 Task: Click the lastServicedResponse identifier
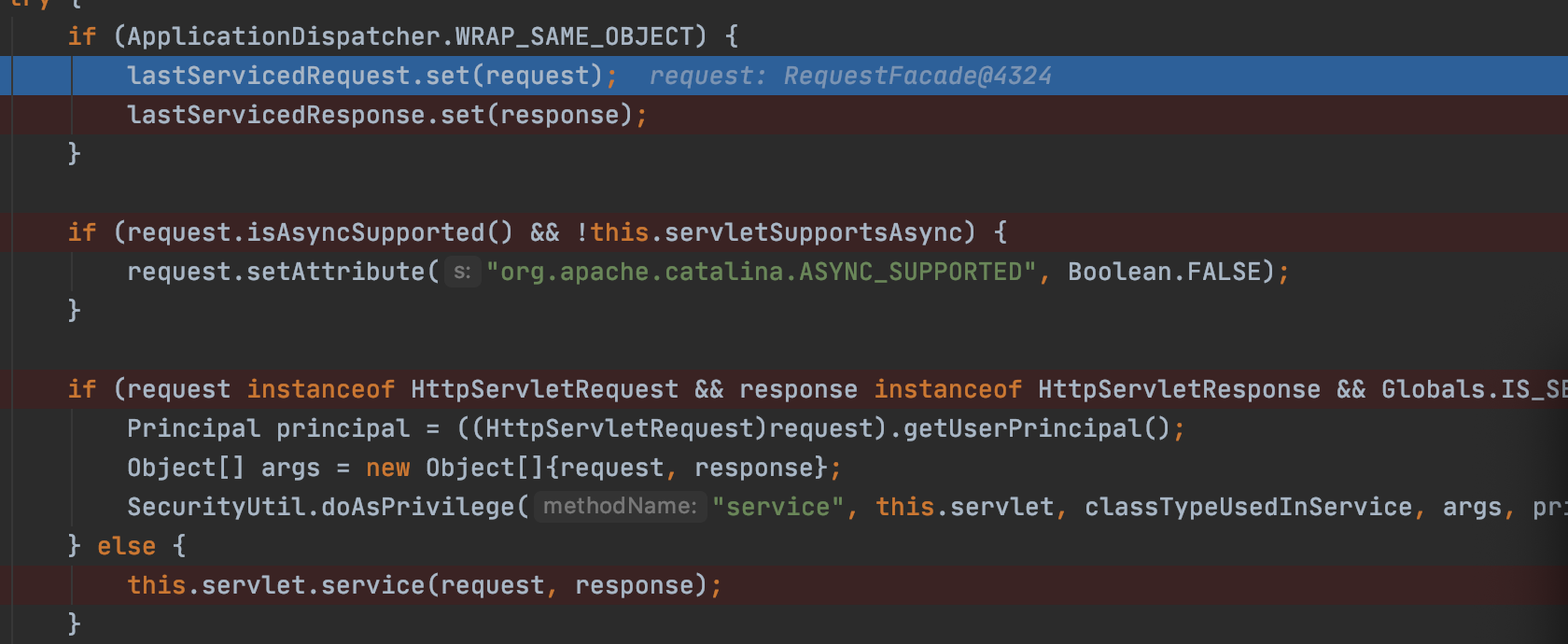coord(275,115)
